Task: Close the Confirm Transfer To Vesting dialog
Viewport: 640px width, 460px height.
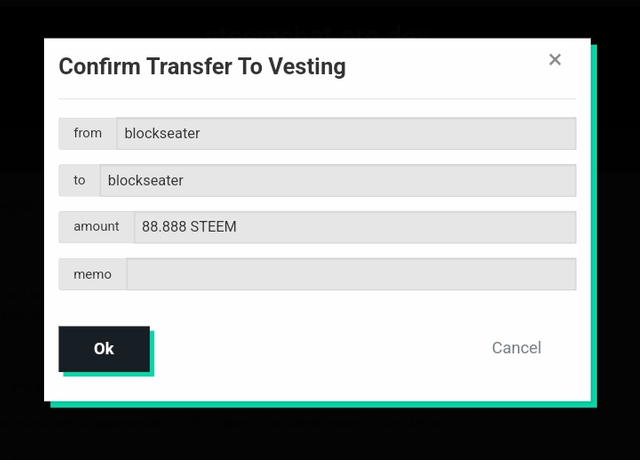Action: pyautogui.click(x=555, y=60)
